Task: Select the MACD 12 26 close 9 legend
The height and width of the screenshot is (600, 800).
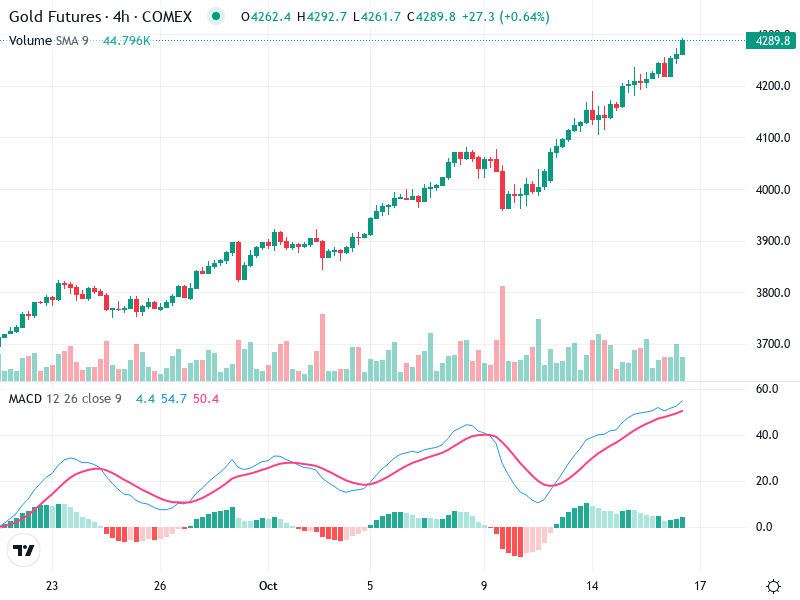Action: tap(65, 399)
